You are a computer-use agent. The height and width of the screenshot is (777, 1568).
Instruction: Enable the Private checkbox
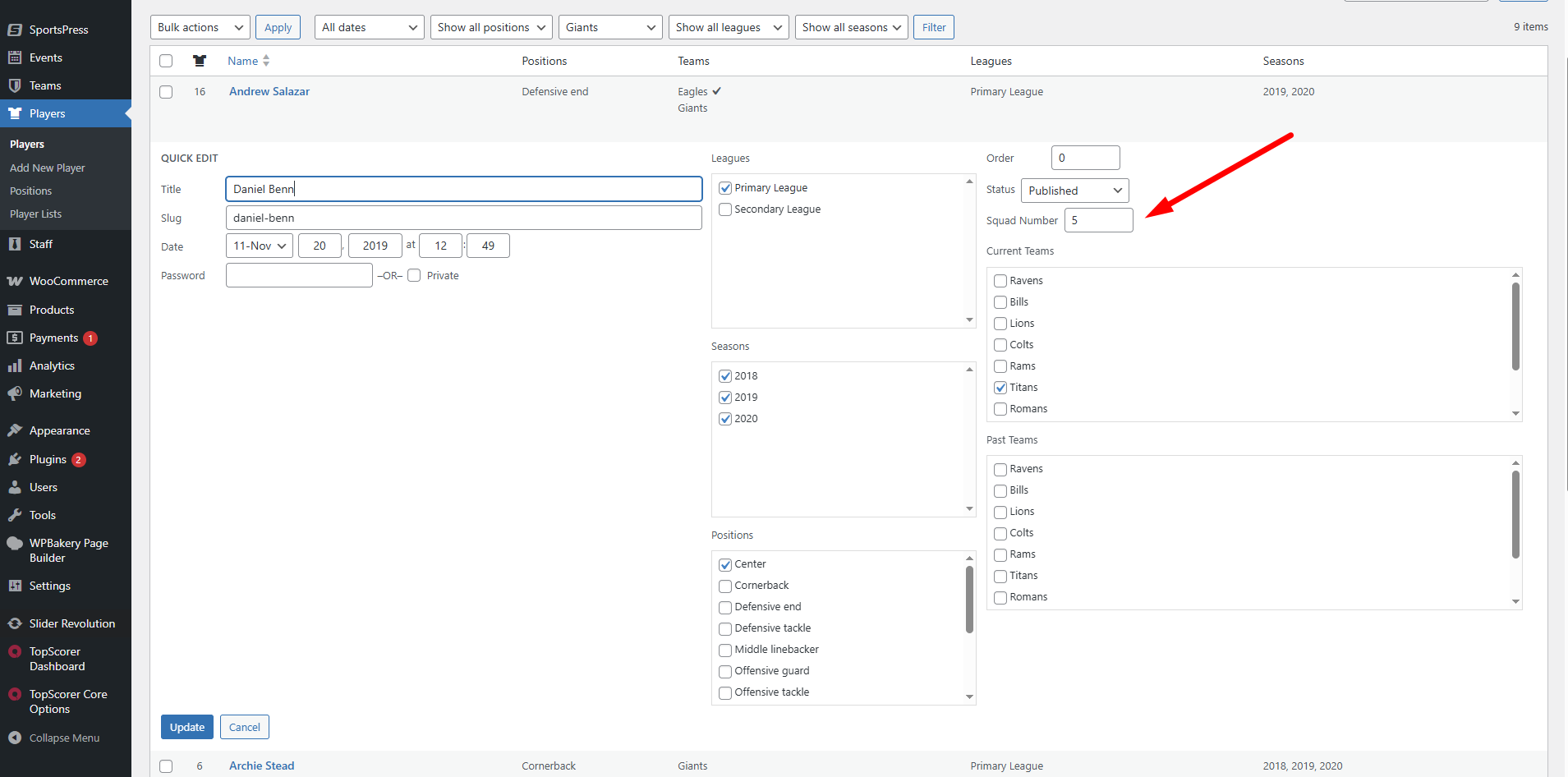tap(414, 275)
